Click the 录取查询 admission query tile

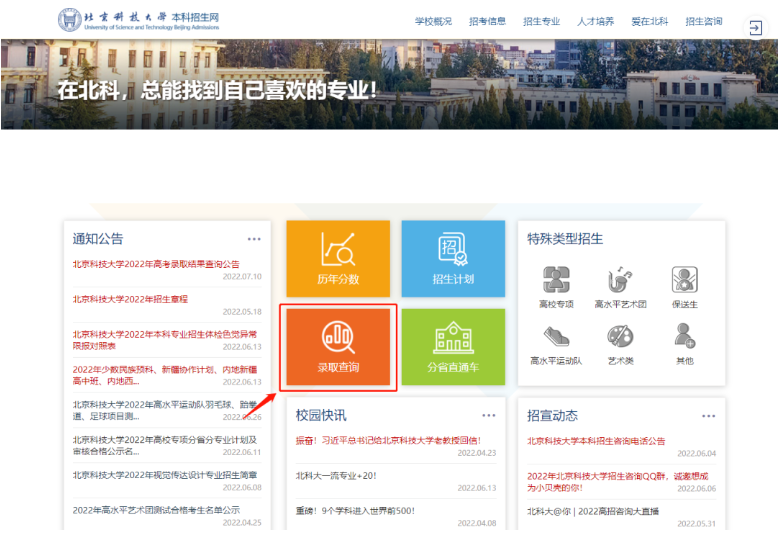click(338, 347)
